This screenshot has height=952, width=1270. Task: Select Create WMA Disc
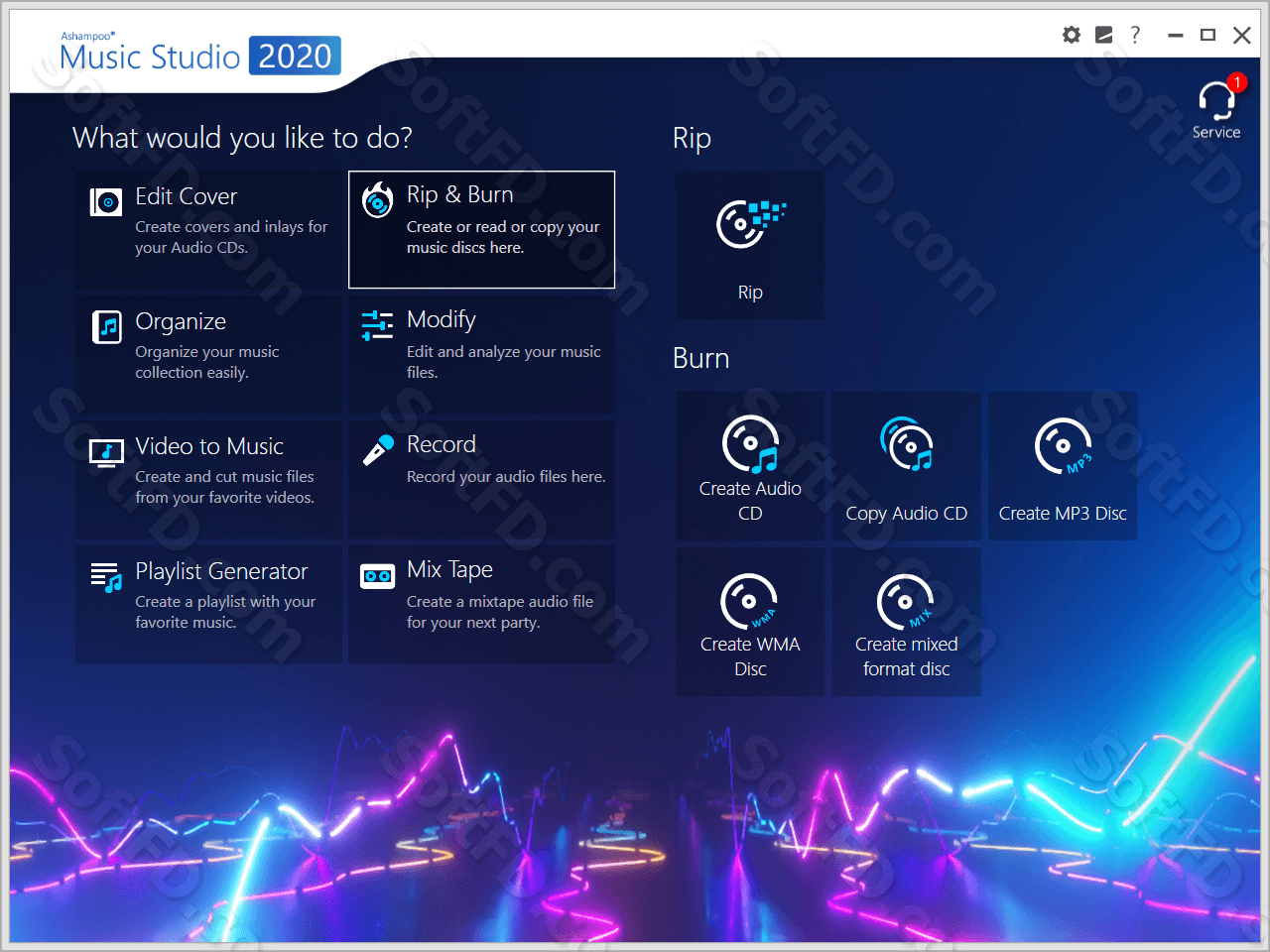[x=750, y=622]
